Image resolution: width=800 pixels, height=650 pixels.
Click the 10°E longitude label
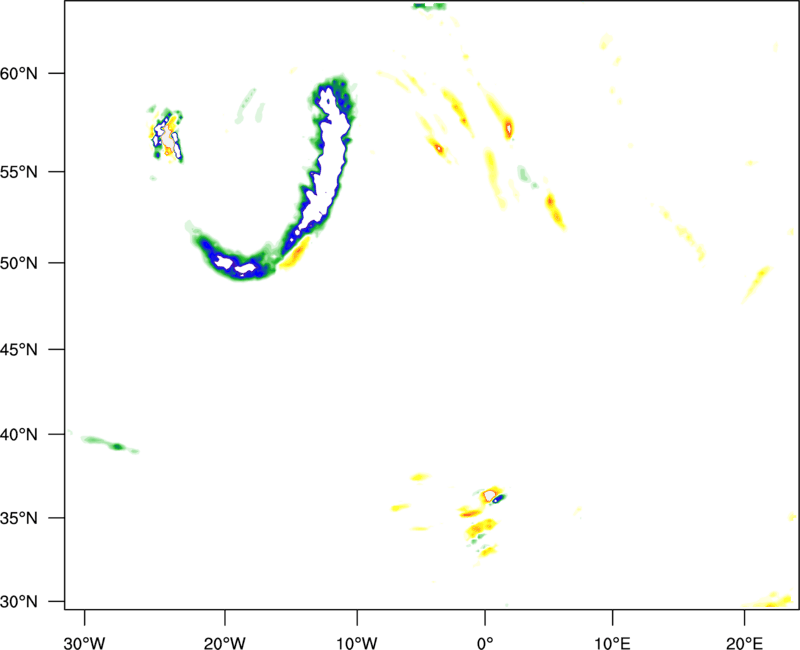tap(612, 643)
